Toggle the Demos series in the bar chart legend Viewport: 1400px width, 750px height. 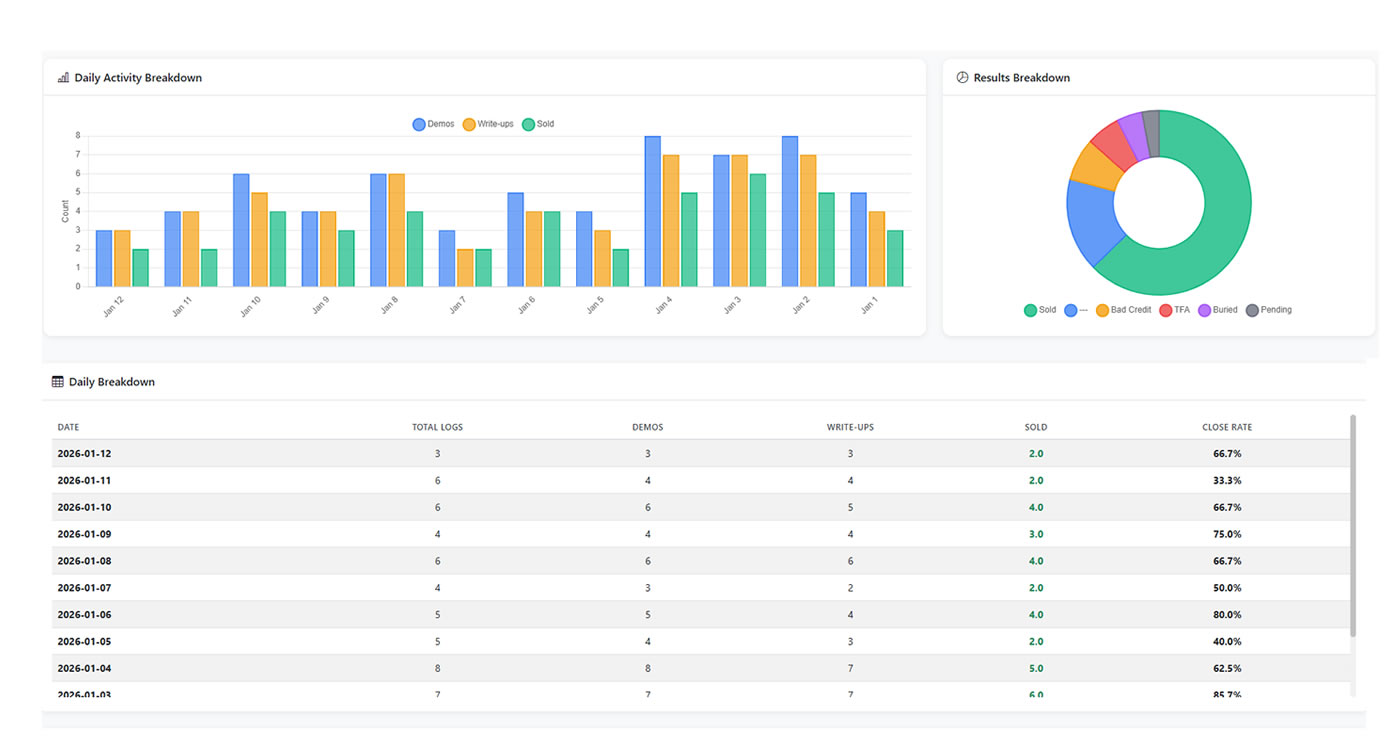point(432,123)
